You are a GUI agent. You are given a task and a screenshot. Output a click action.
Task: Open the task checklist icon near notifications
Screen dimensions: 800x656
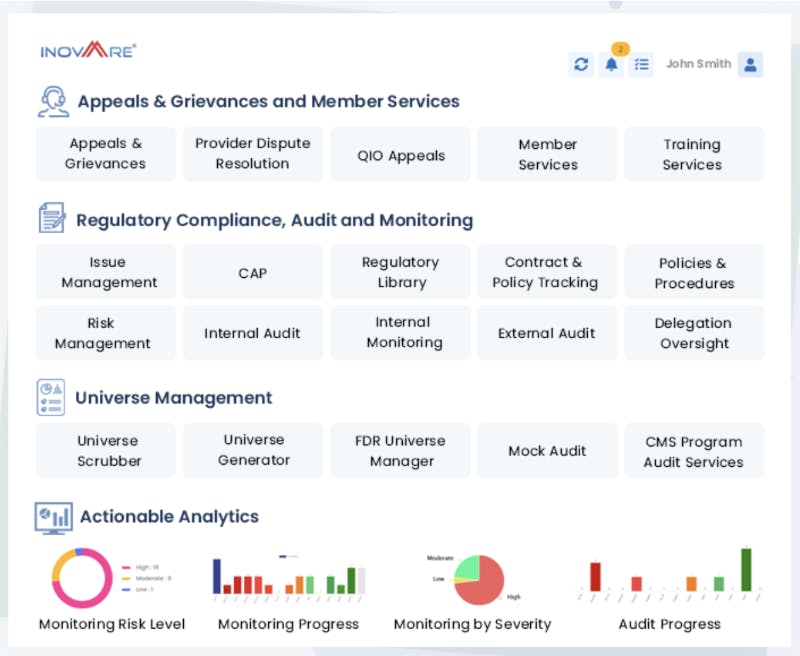[x=642, y=64]
